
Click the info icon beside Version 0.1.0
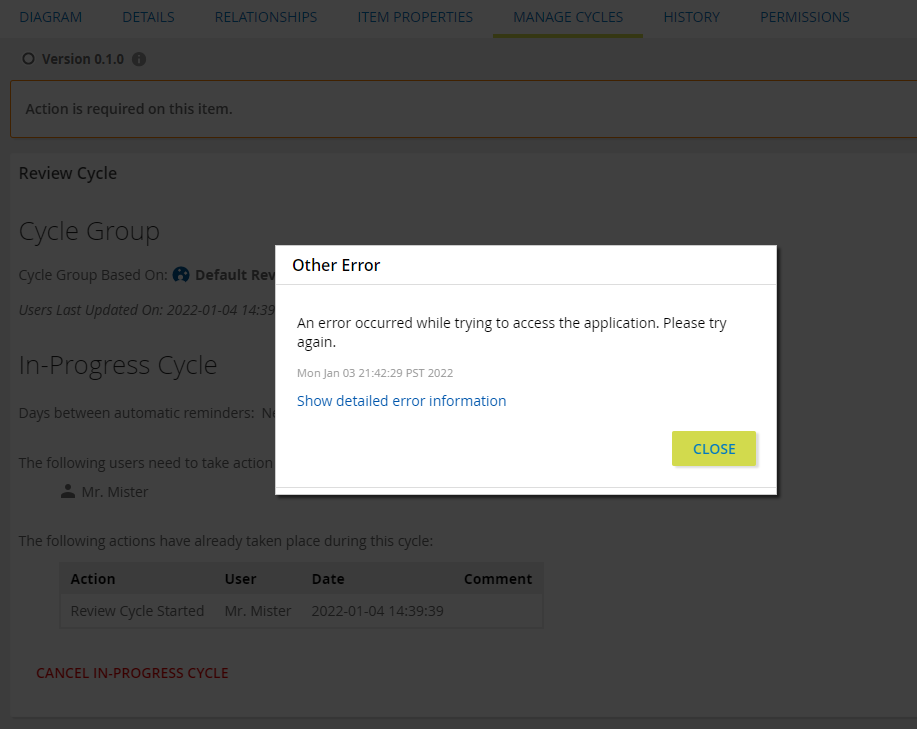tap(139, 59)
